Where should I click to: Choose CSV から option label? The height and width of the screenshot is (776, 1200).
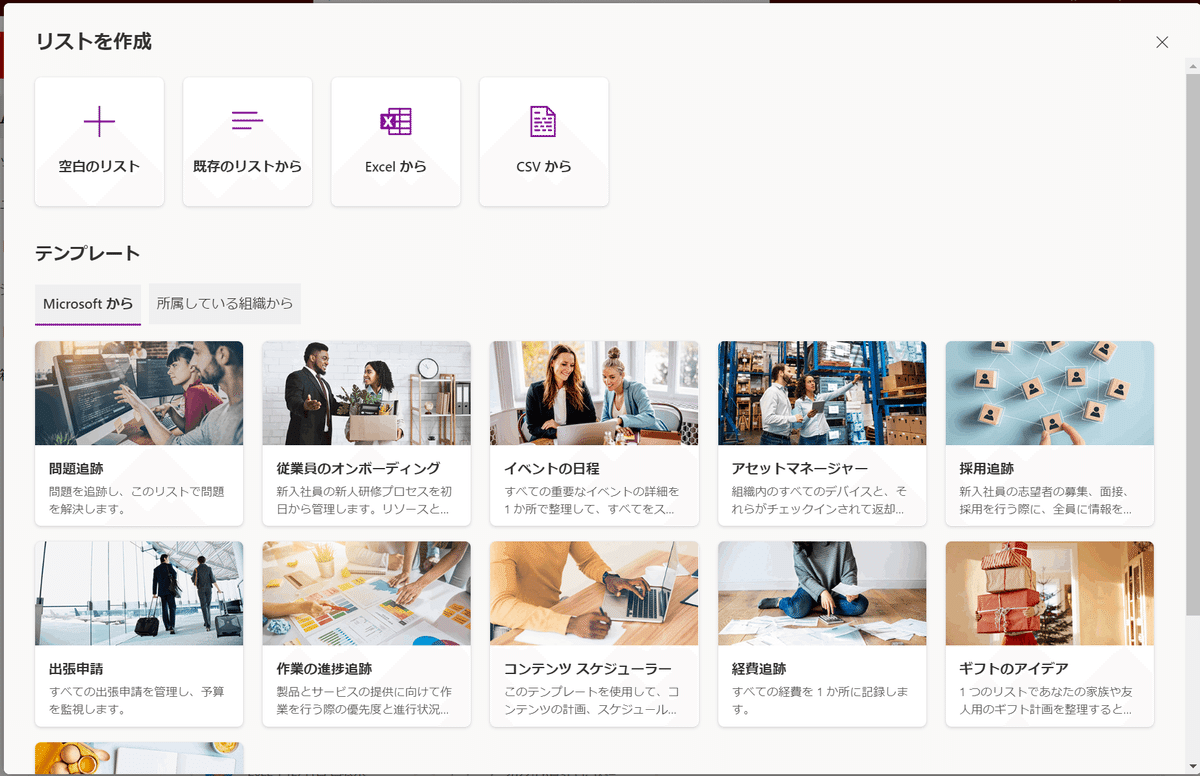544,167
